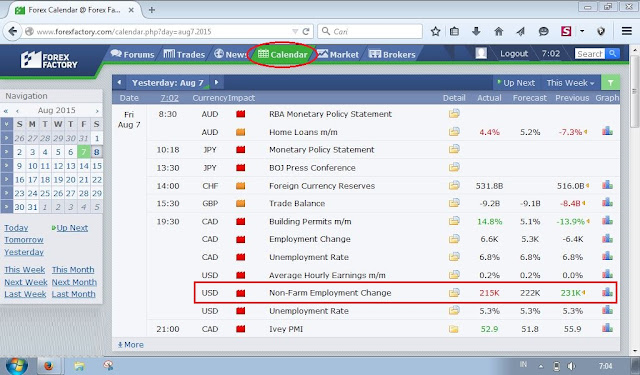Image resolution: width=640 pixels, height=375 pixels.
Task: Show graph for Ivey PMI
Action: (607, 328)
